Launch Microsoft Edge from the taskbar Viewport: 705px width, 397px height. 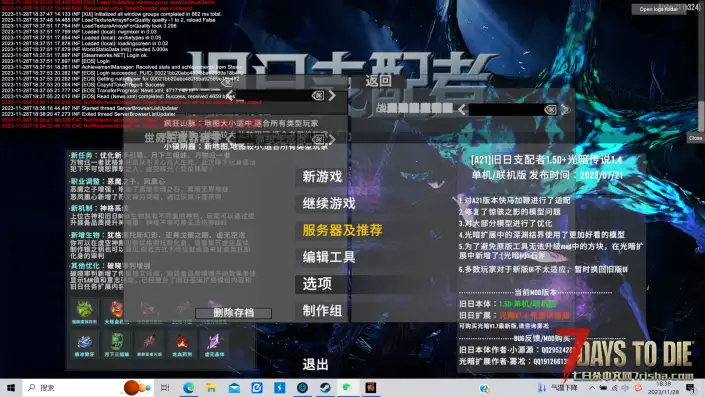[188, 388]
